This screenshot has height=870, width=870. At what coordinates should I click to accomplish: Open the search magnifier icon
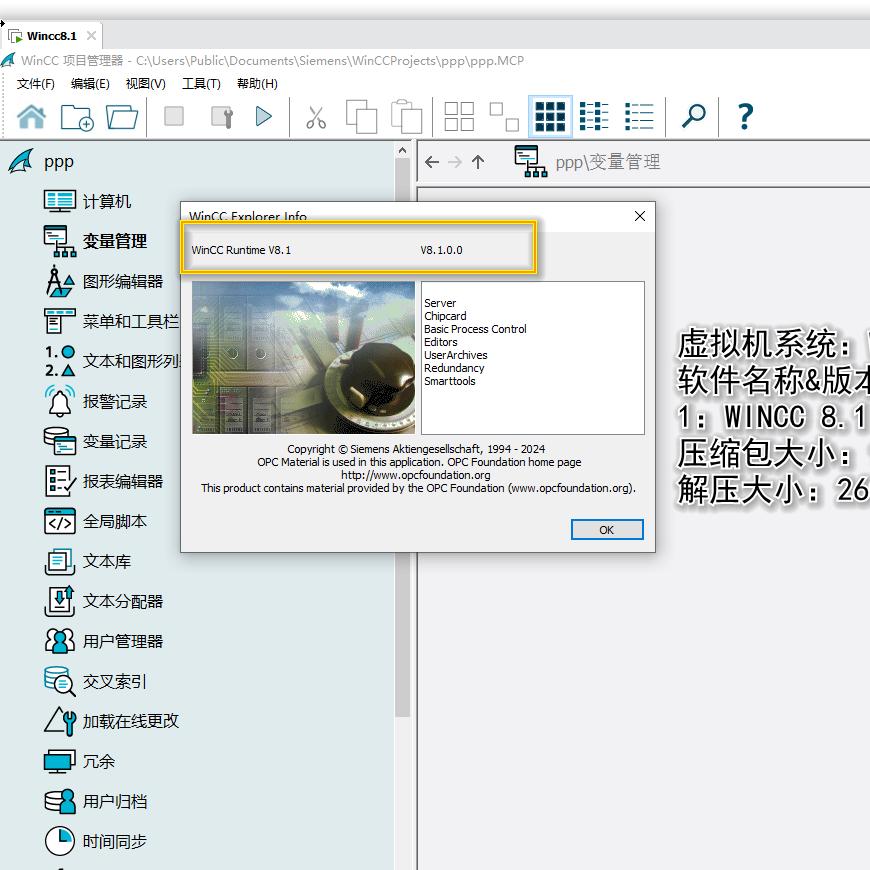point(693,116)
